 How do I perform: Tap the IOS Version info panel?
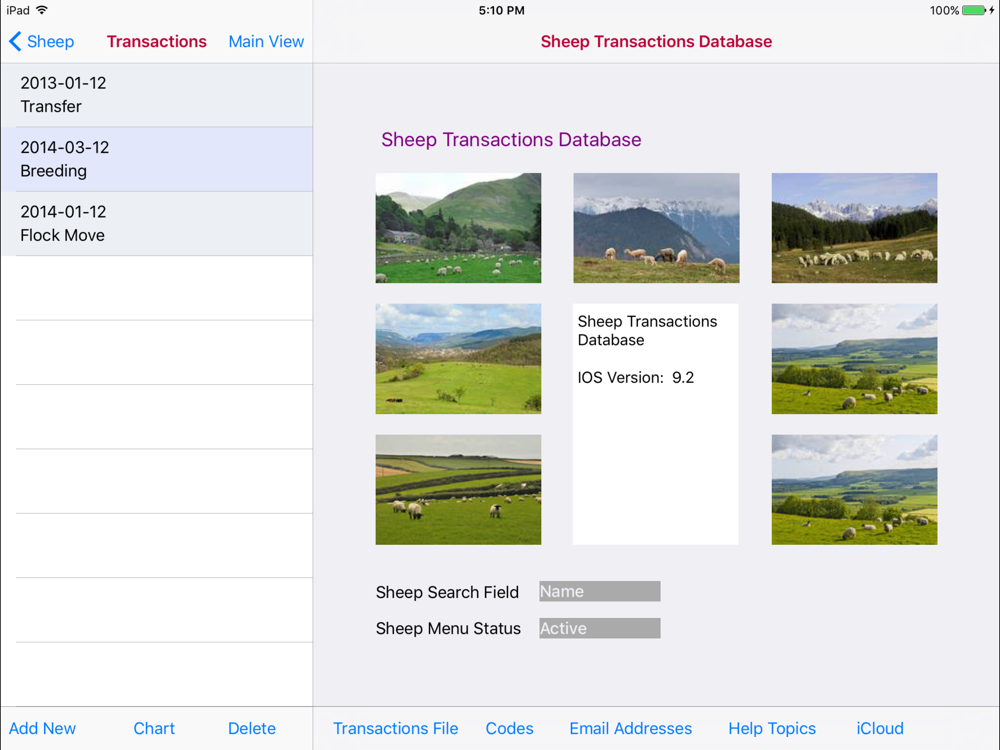[656, 424]
